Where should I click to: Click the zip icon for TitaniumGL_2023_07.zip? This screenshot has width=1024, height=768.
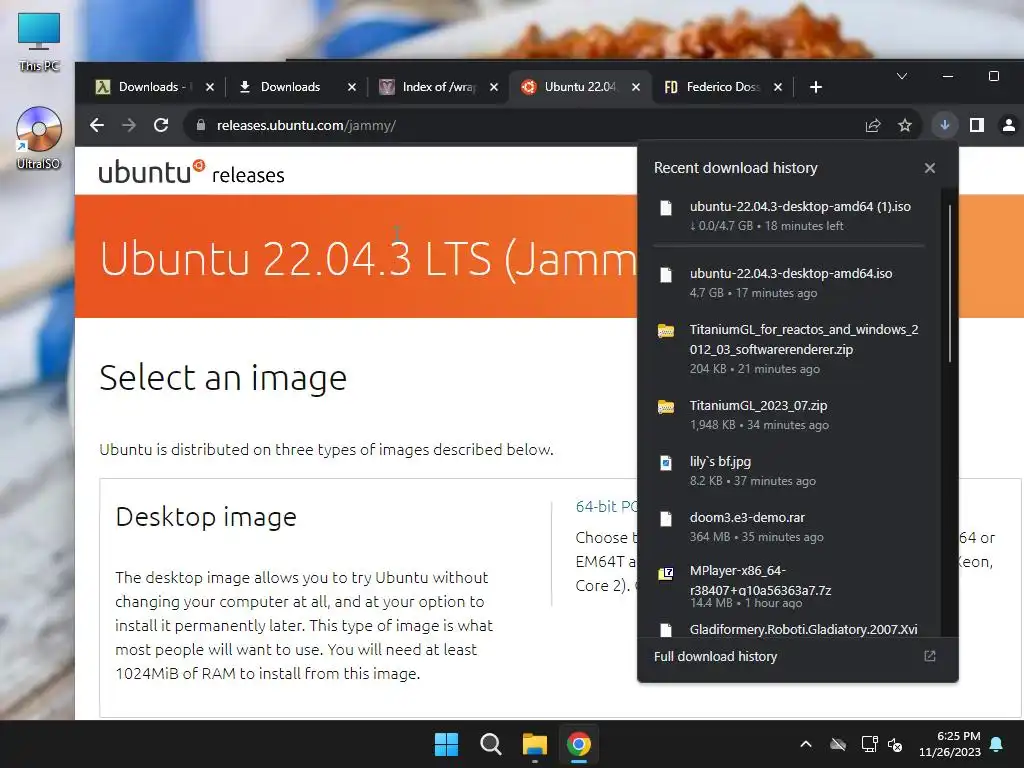pyautogui.click(x=665, y=407)
